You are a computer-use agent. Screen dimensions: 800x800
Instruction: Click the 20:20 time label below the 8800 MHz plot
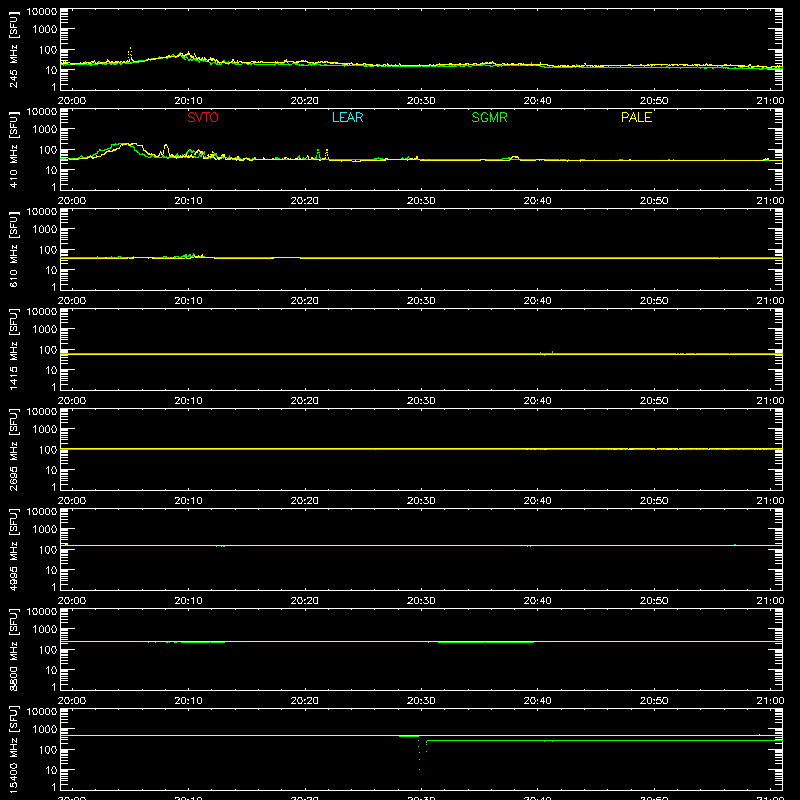(305, 701)
